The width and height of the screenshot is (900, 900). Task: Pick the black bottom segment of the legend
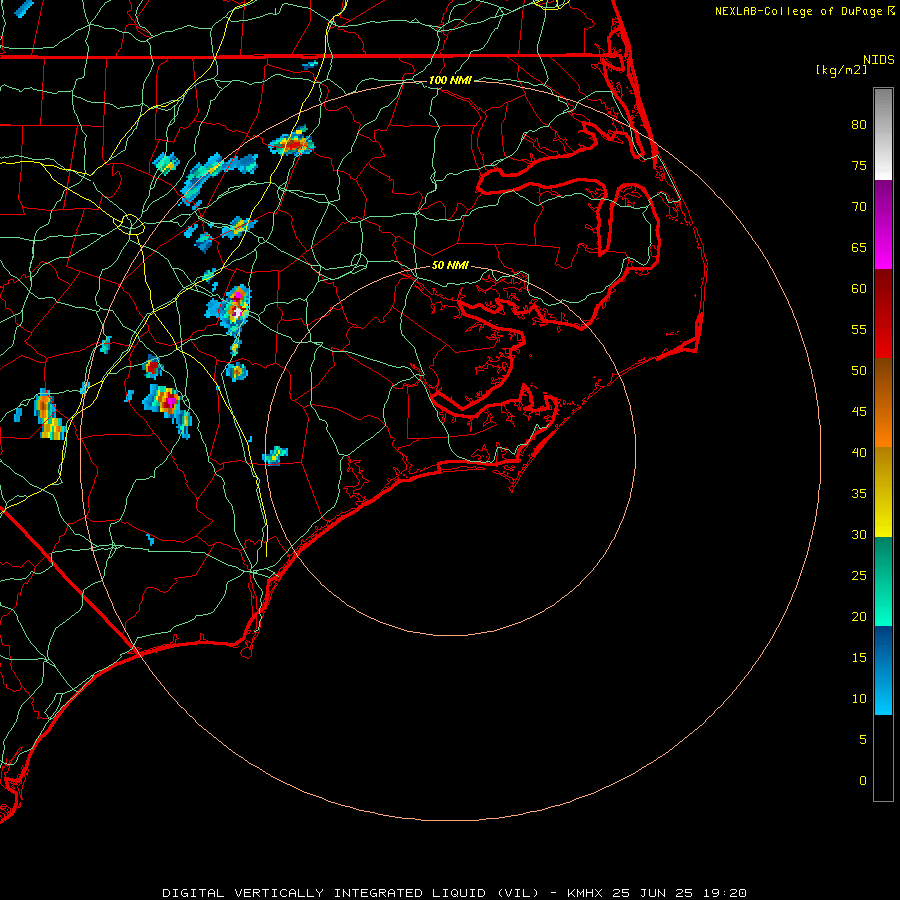tap(883, 757)
